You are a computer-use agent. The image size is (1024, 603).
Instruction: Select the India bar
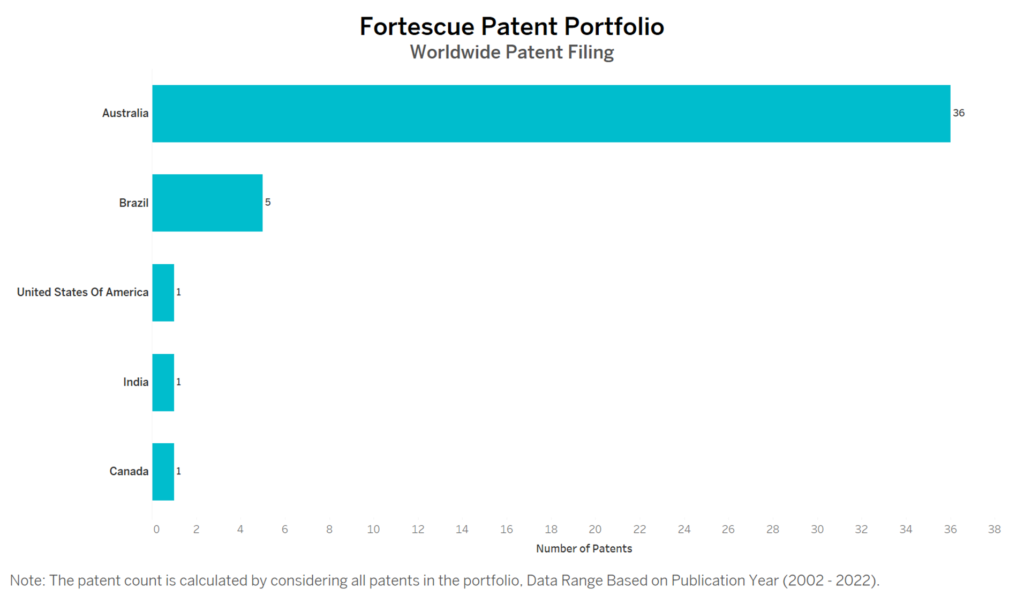(x=163, y=382)
